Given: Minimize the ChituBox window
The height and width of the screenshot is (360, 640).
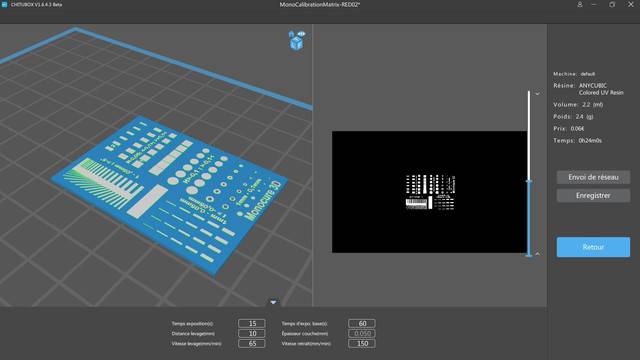Looking at the screenshot, I should (594, 4).
